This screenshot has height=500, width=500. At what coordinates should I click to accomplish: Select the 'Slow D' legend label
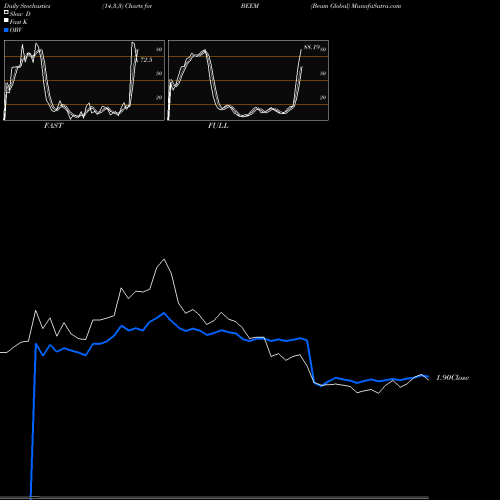[x=20, y=14]
